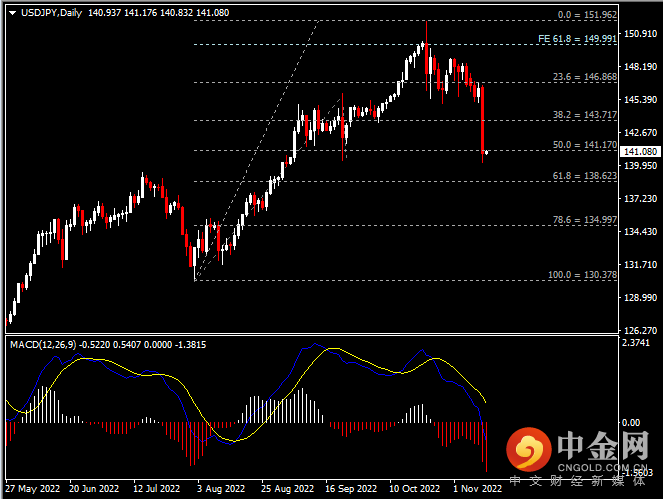Click the 23.6 = 146.868 retracement label

(585, 77)
